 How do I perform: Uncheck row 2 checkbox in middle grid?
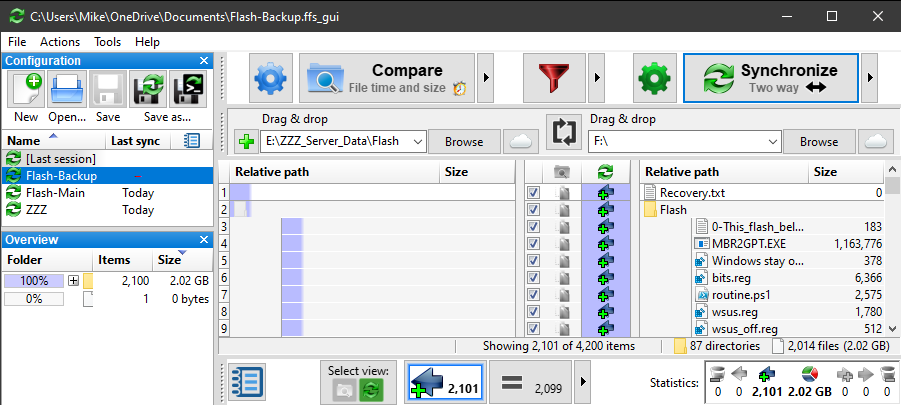coord(533,210)
